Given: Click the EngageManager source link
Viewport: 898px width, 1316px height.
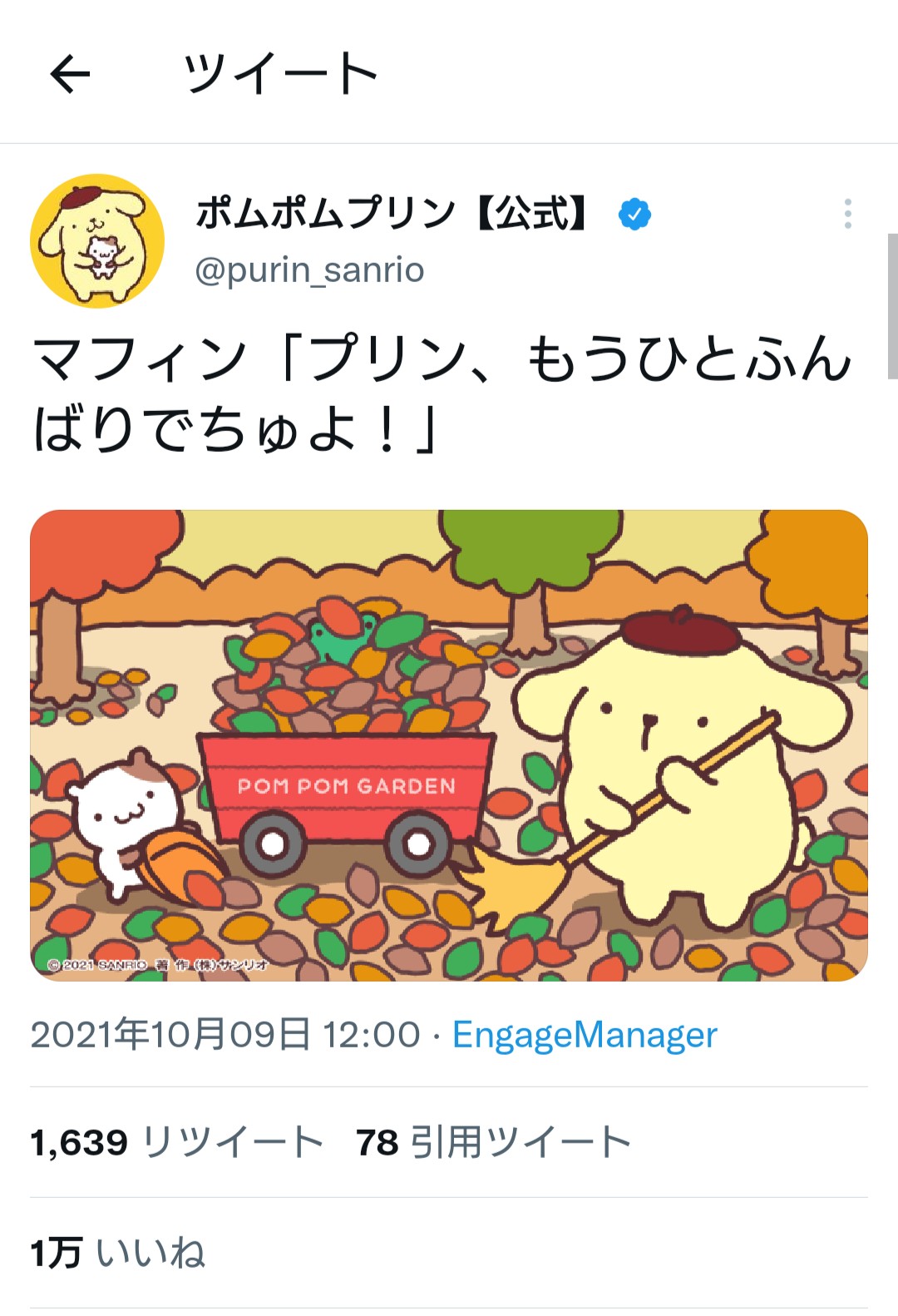Looking at the screenshot, I should (585, 1035).
